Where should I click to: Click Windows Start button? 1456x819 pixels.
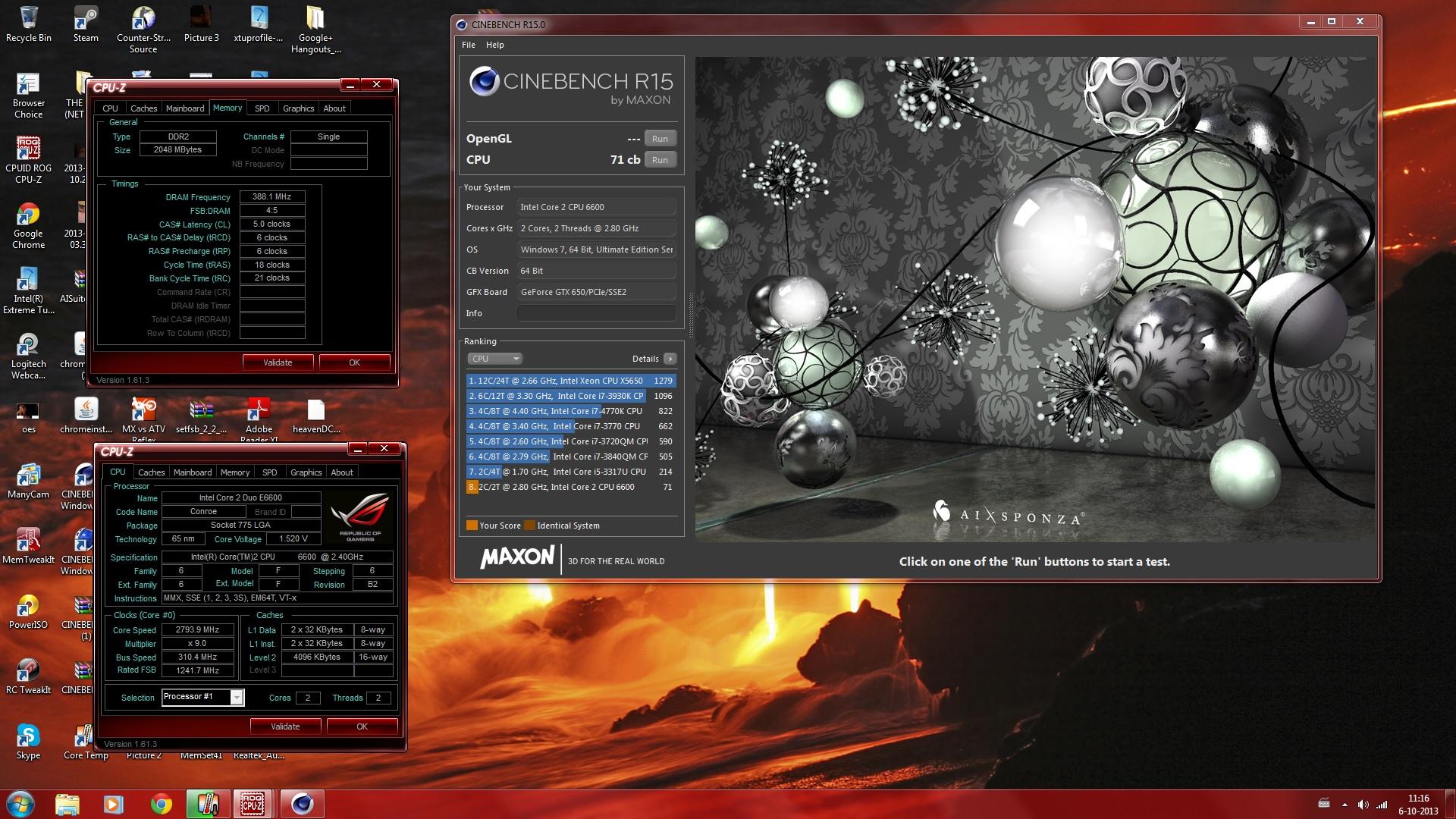pos(20,804)
